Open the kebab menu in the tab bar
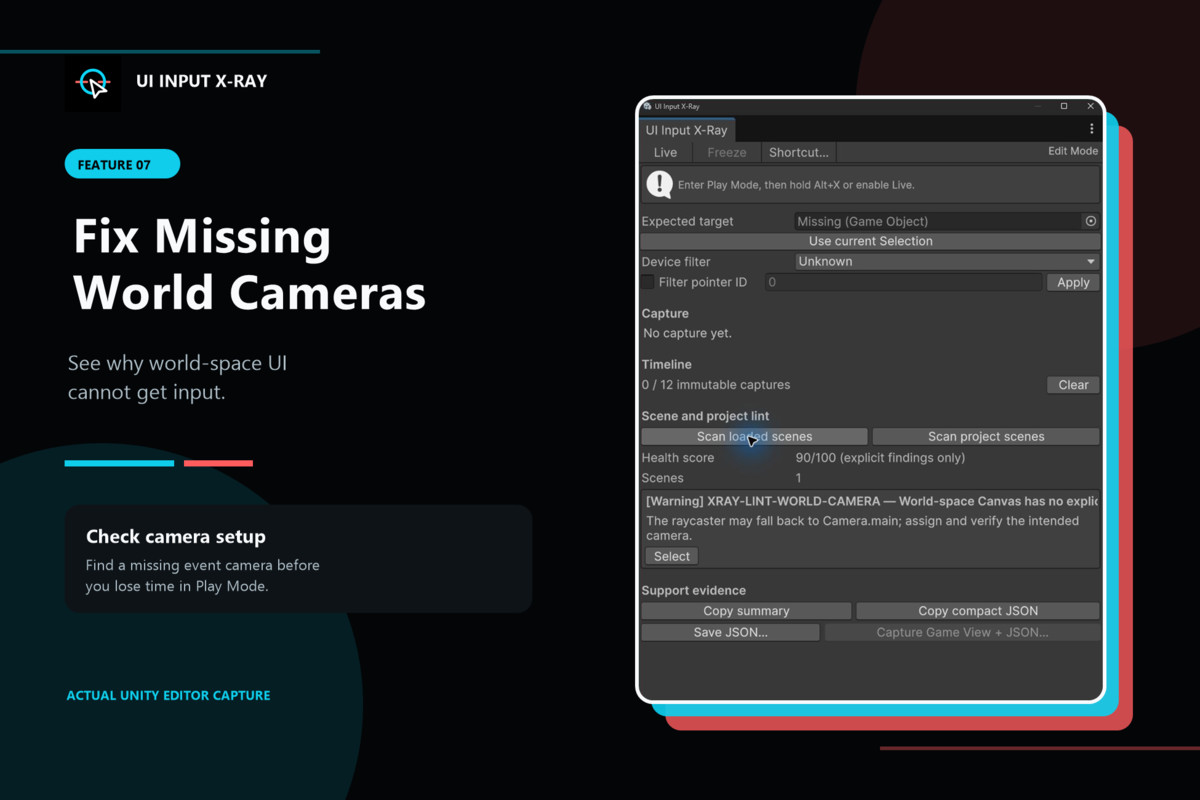This screenshot has height=800, width=1200. click(1091, 129)
